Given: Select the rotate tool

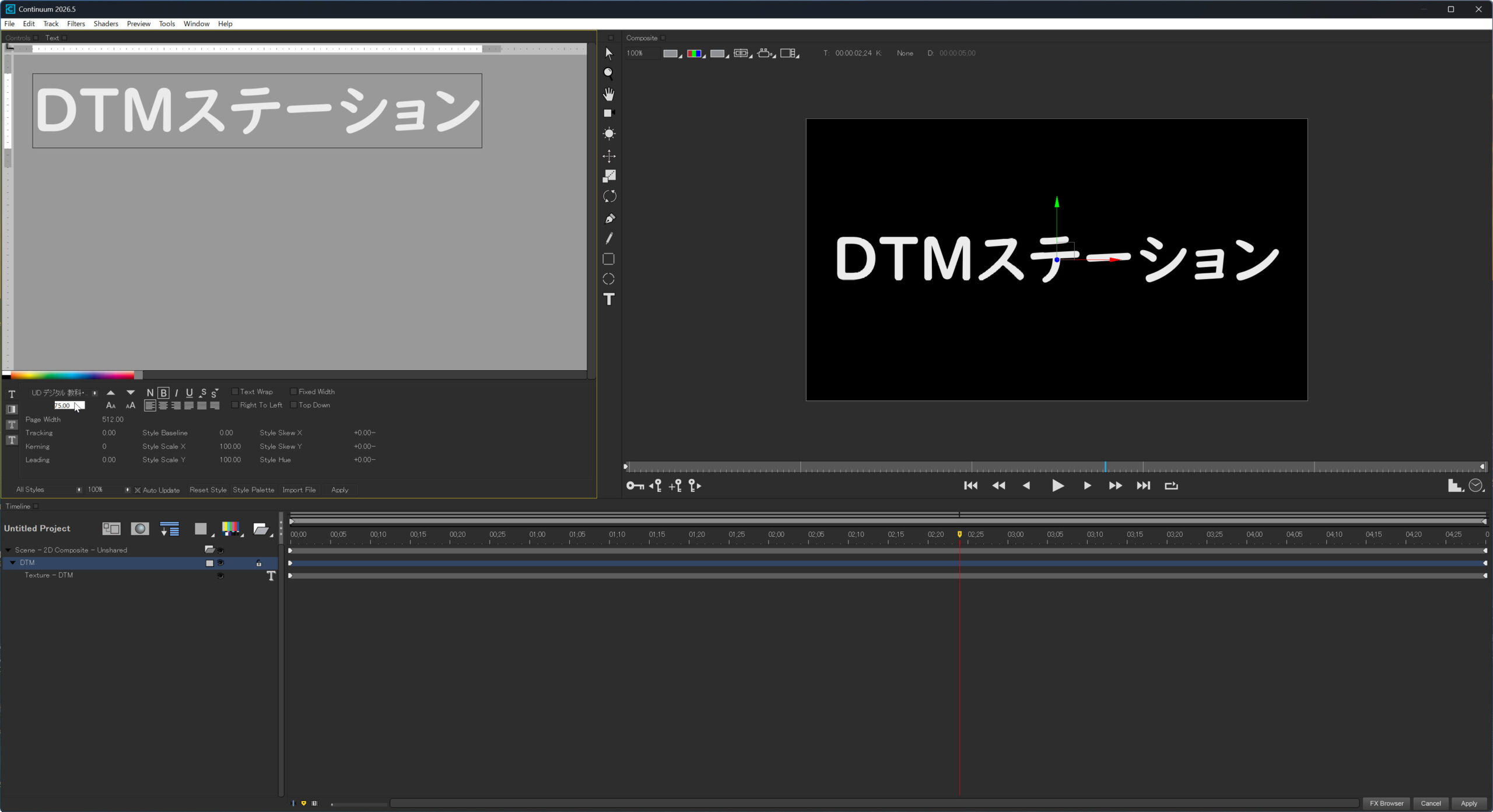Looking at the screenshot, I should point(609,196).
